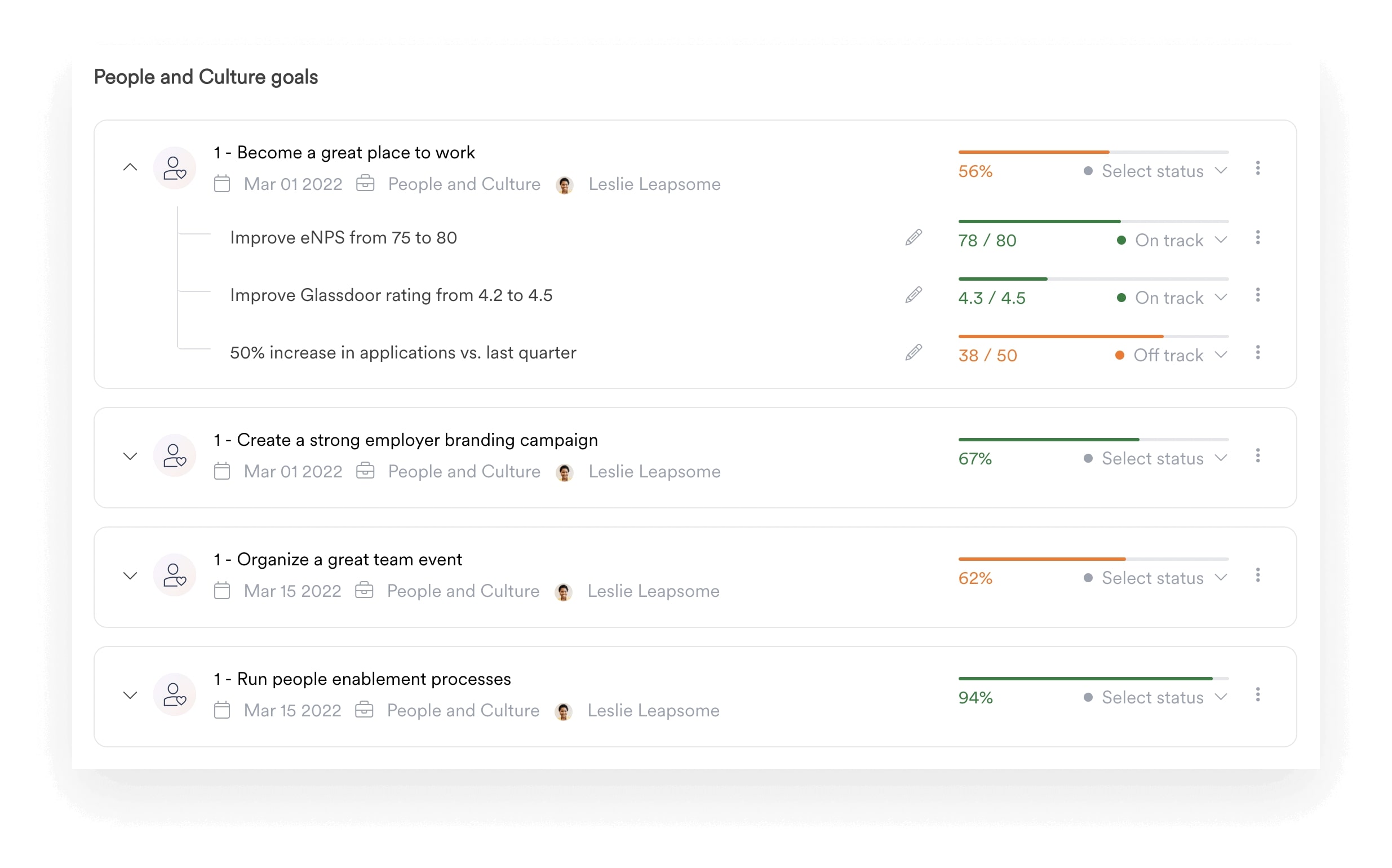The height and width of the screenshot is (868, 1392).
Task: Click Leslie Leapsome avatar on Organize a great team event
Action: tap(563, 590)
